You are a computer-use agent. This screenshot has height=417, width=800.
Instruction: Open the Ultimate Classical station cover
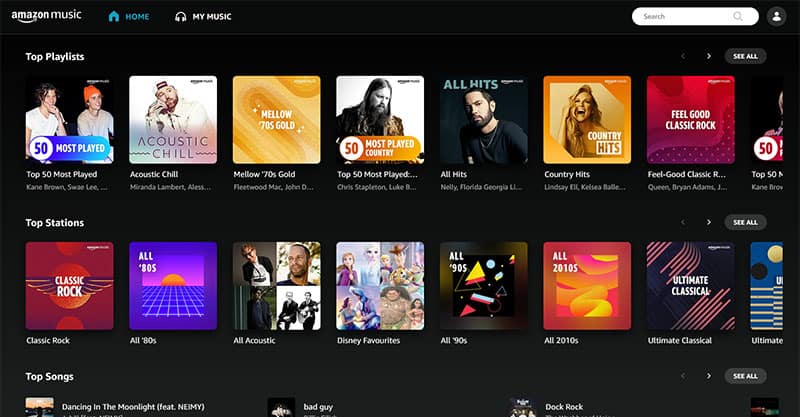[691, 286]
